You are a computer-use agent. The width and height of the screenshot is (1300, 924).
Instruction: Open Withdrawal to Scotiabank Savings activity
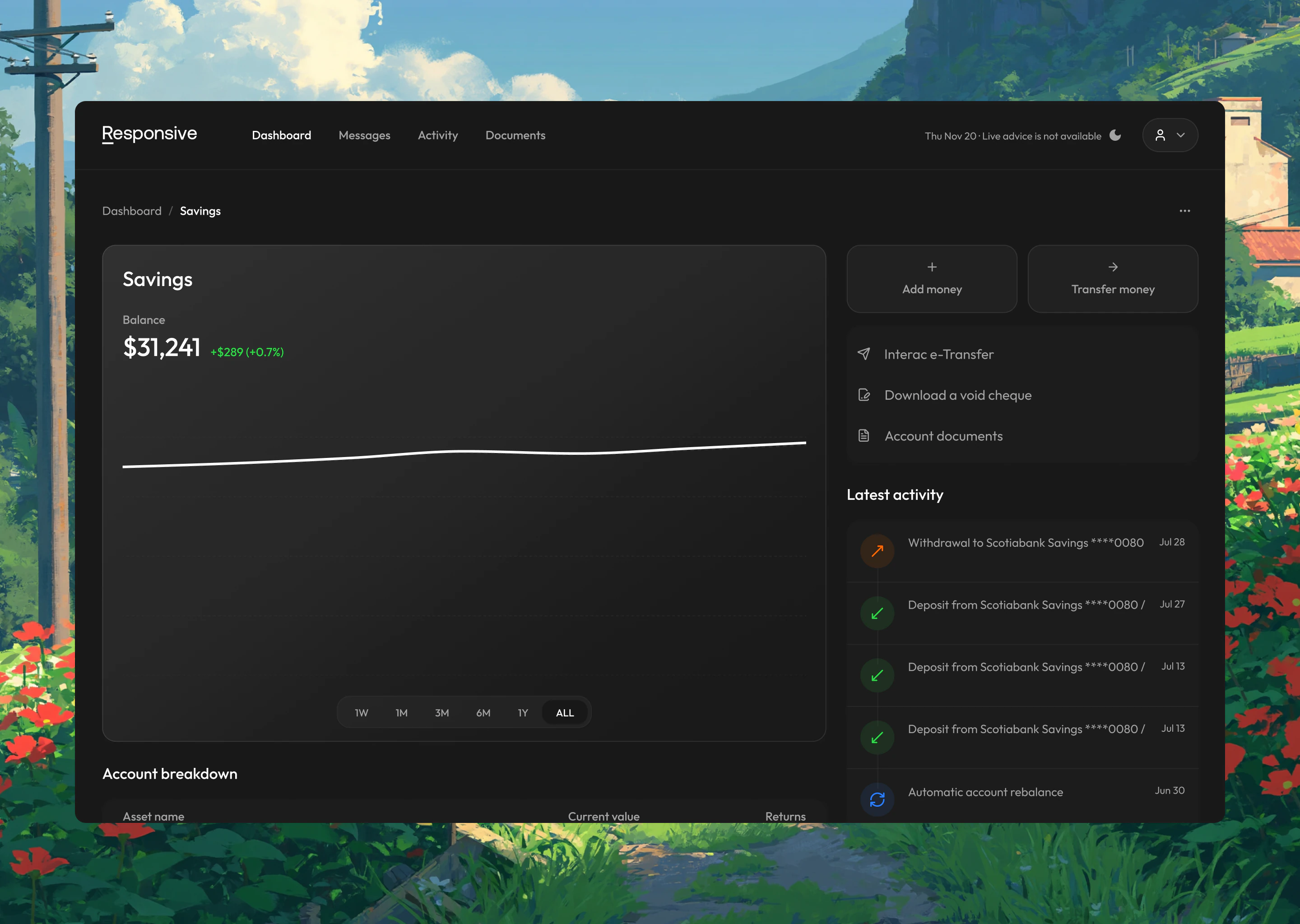point(1022,551)
